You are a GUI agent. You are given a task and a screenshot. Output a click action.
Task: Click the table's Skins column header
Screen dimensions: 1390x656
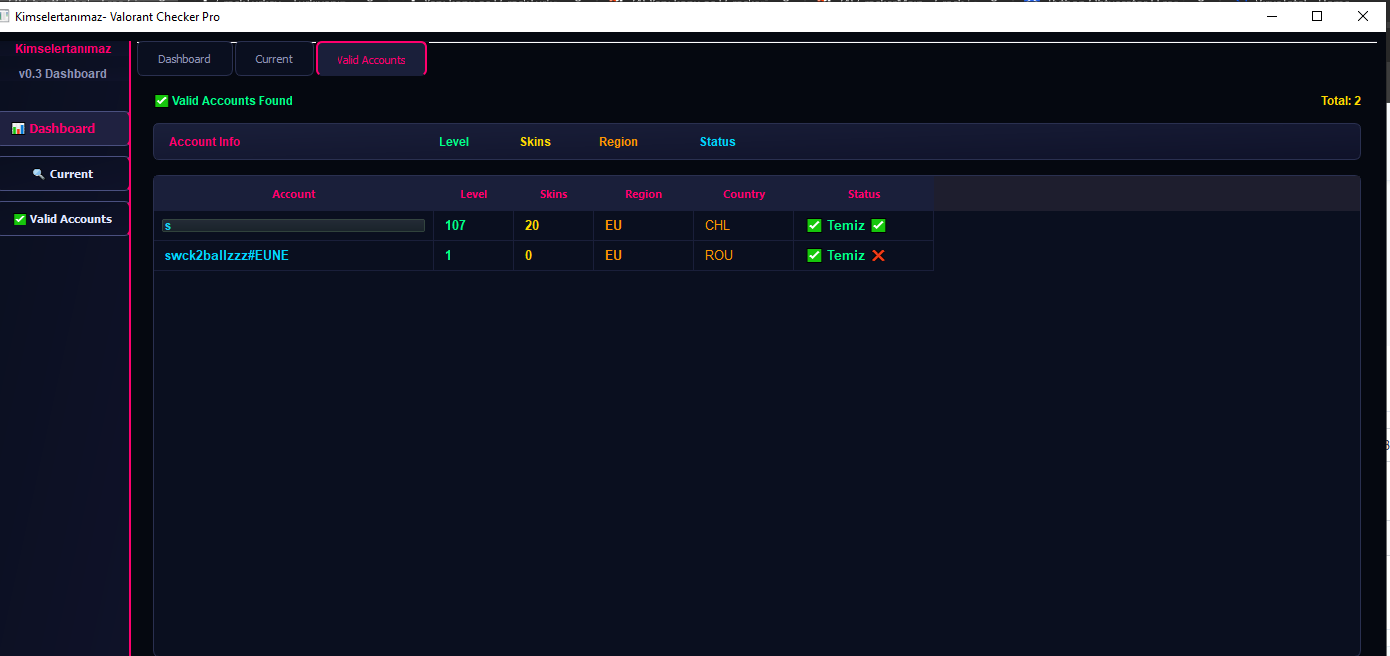point(554,194)
